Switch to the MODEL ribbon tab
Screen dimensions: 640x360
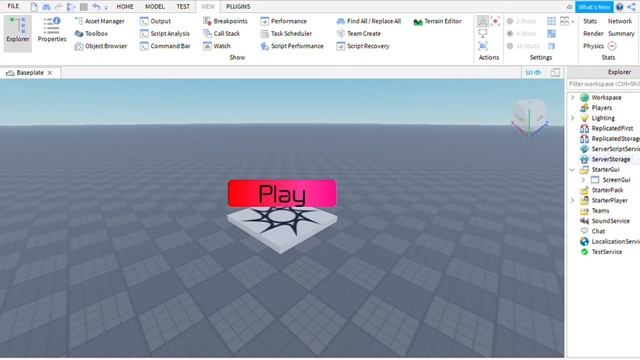coord(155,7)
